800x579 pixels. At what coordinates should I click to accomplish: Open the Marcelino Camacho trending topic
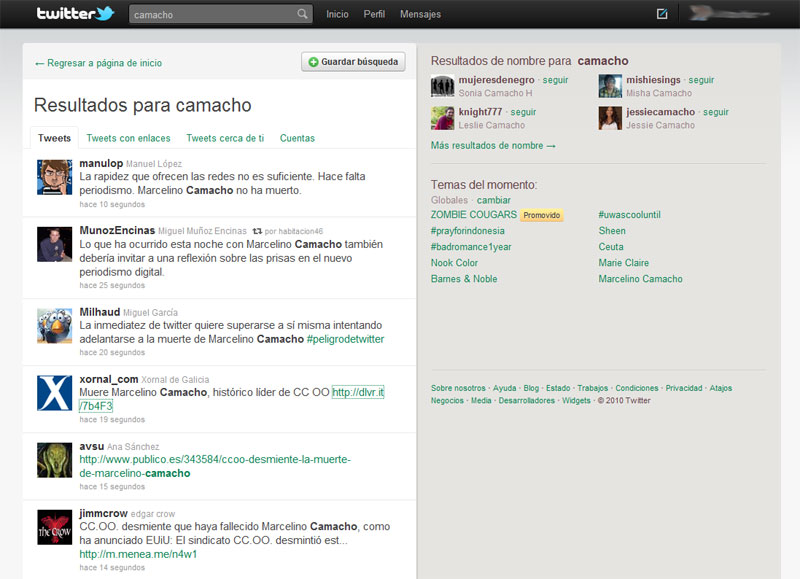(x=640, y=279)
